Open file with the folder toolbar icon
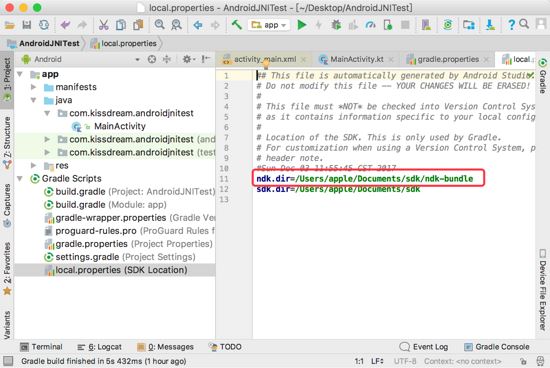Viewport: 550px width, 368px height. [9, 25]
